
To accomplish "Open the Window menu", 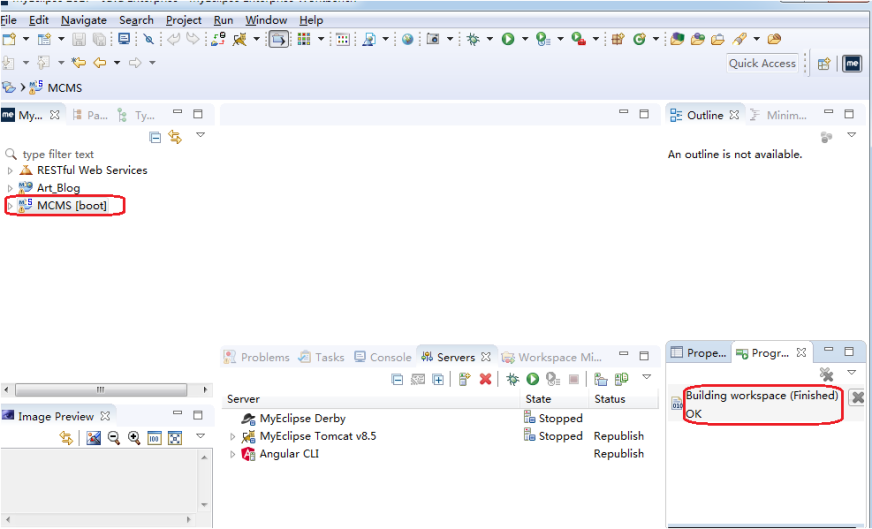I will pyautogui.click(x=266, y=21).
